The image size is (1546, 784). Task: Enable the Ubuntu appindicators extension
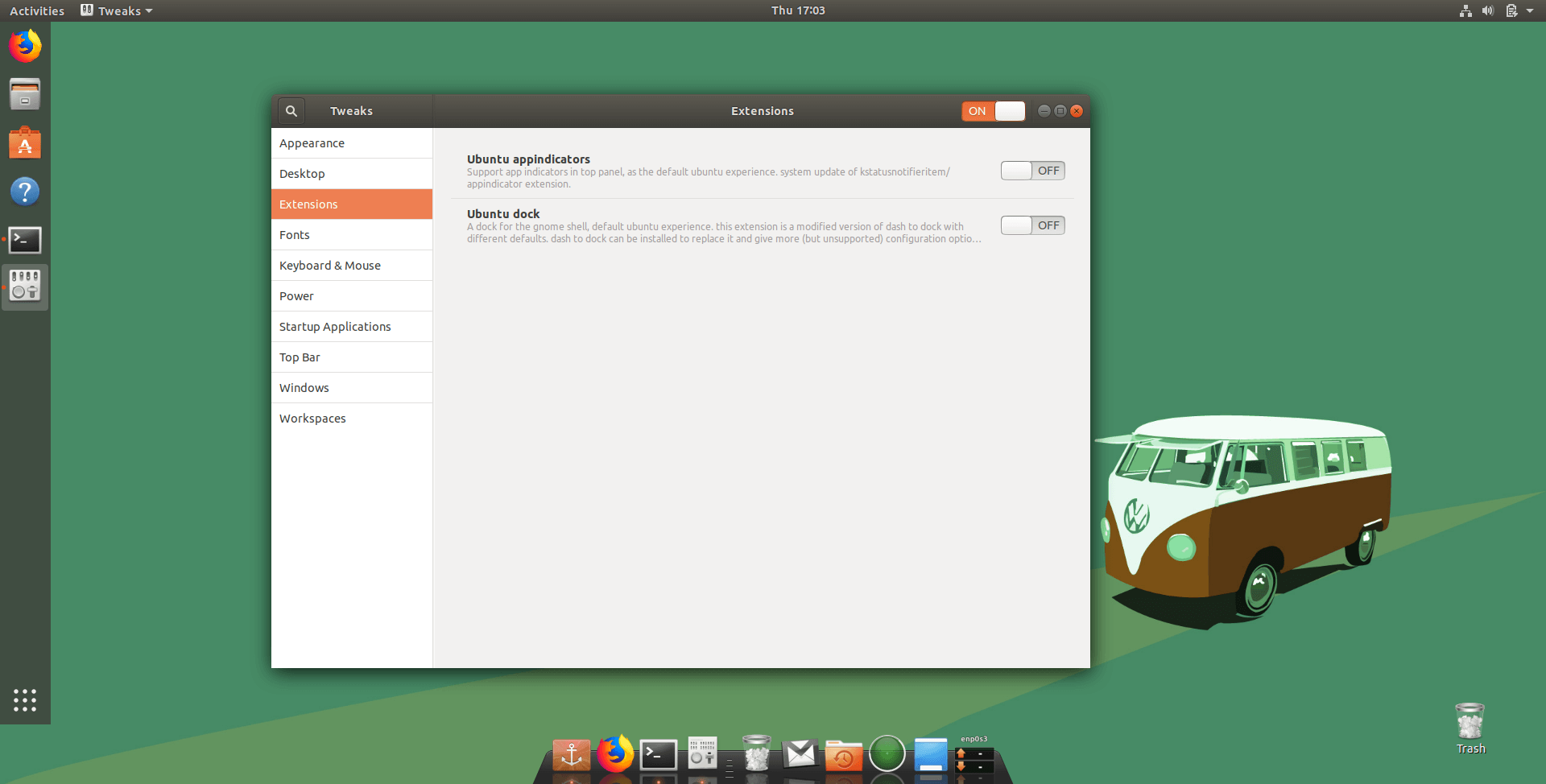1032,171
